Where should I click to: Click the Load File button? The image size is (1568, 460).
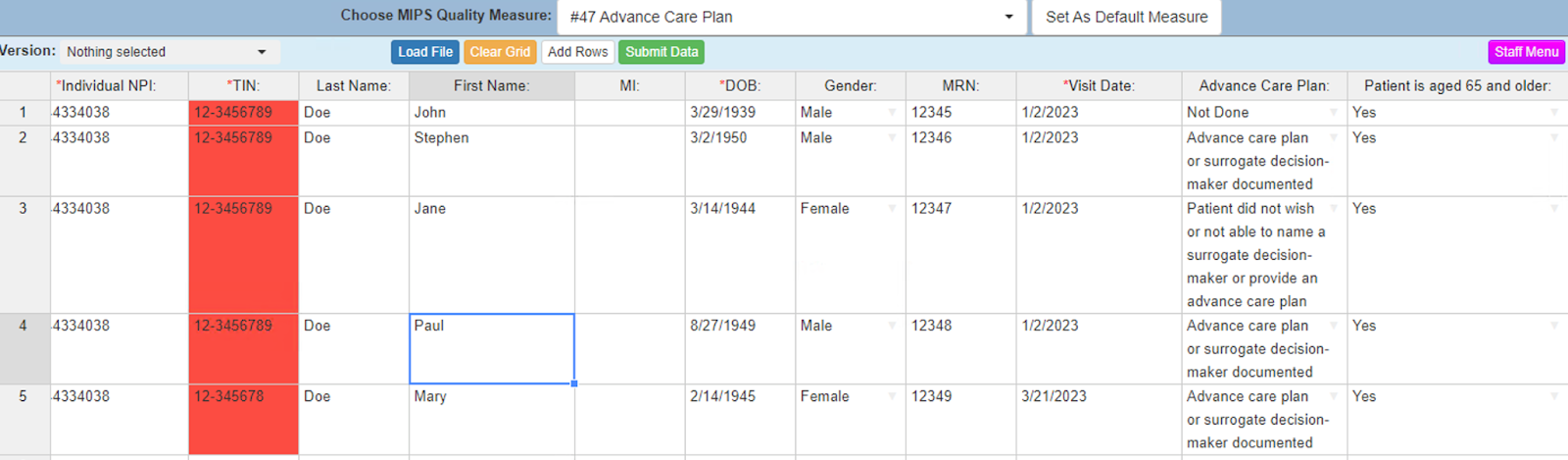pyautogui.click(x=425, y=52)
